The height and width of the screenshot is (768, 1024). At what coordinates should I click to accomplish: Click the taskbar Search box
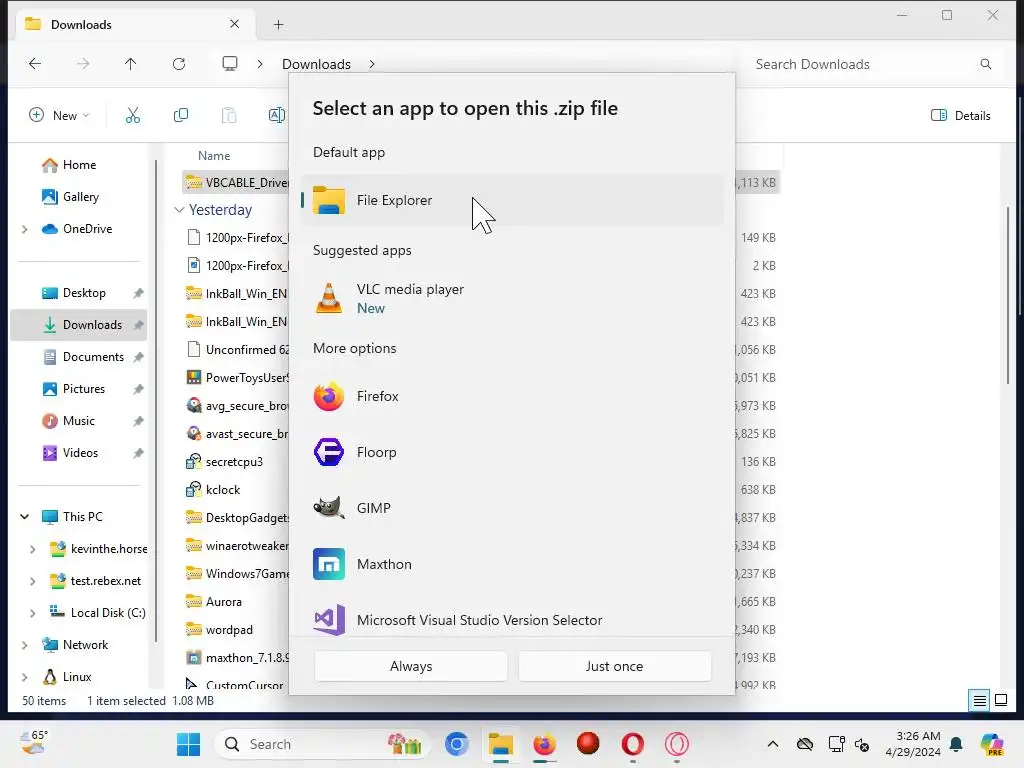click(x=323, y=744)
